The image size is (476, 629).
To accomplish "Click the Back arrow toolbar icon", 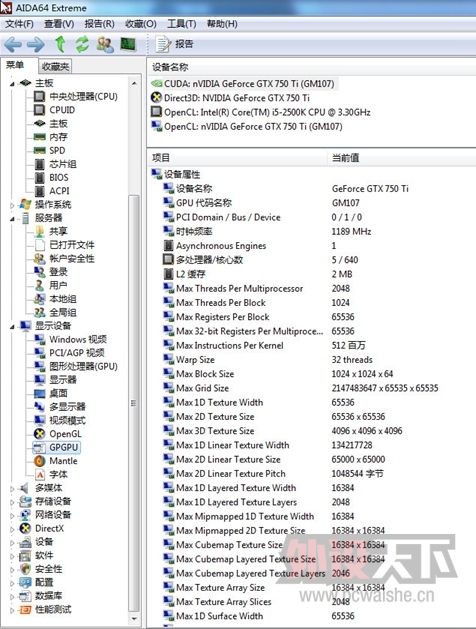I will point(13,45).
